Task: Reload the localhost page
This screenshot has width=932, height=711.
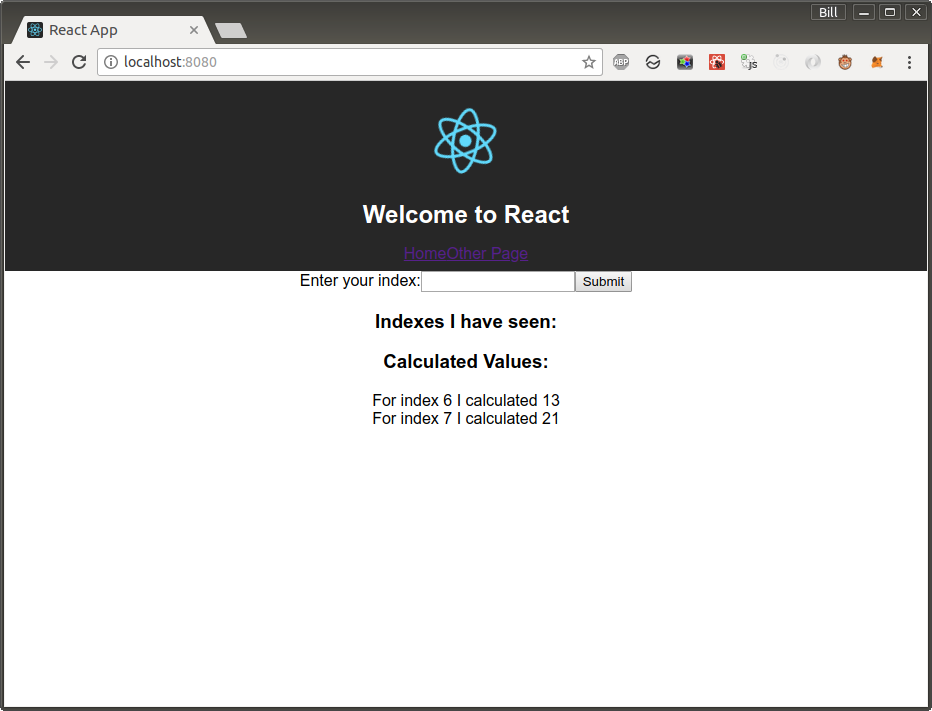Action: (79, 62)
